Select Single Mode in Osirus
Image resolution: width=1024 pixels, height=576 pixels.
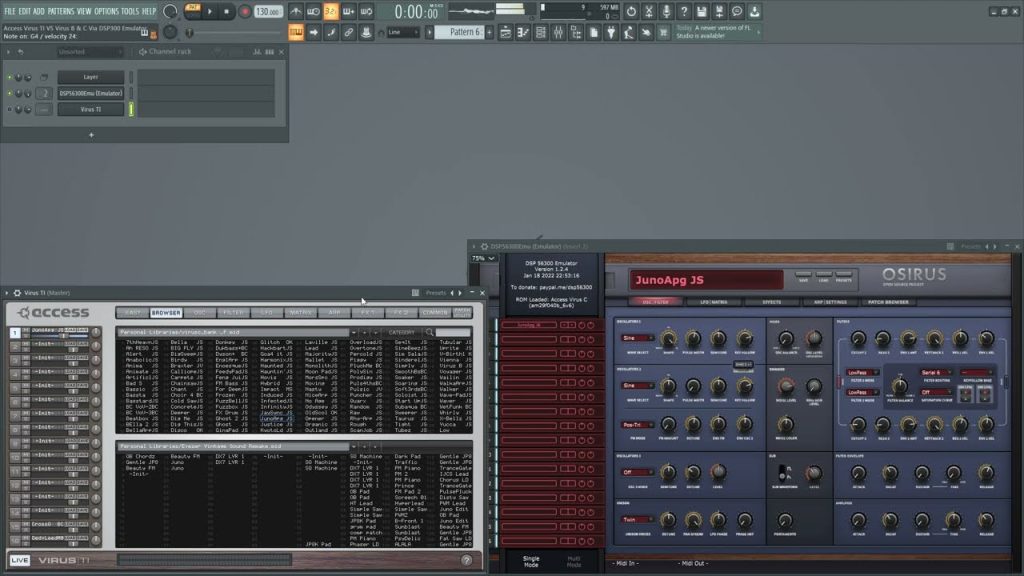pyautogui.click(x=531, y=562)
